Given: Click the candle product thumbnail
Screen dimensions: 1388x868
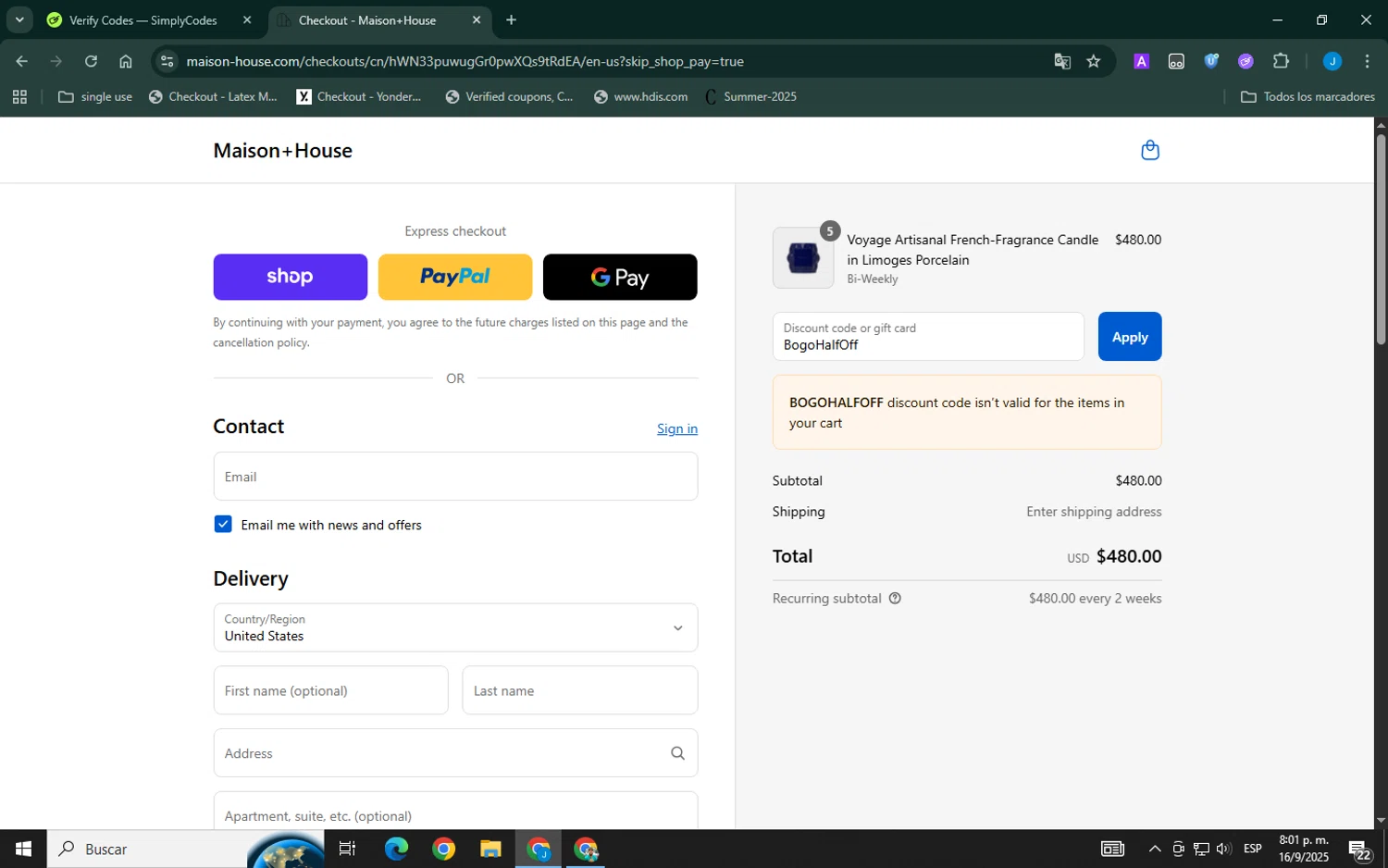Looking at the screenshot, I should pyautogui.click(x=803, y=258).
